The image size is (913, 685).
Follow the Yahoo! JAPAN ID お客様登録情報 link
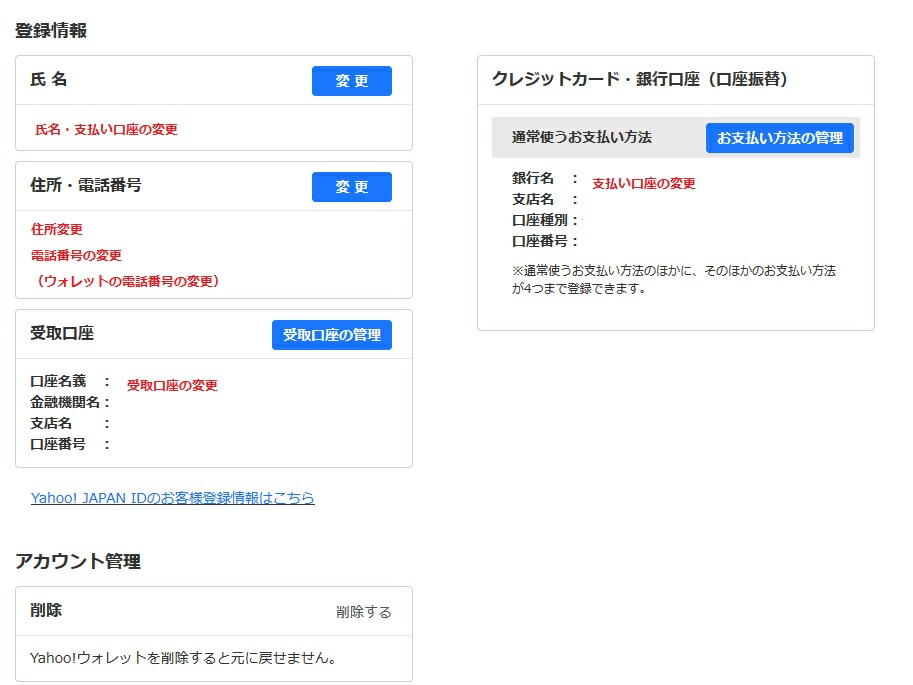pyautogui.click(x=172, y=498)
